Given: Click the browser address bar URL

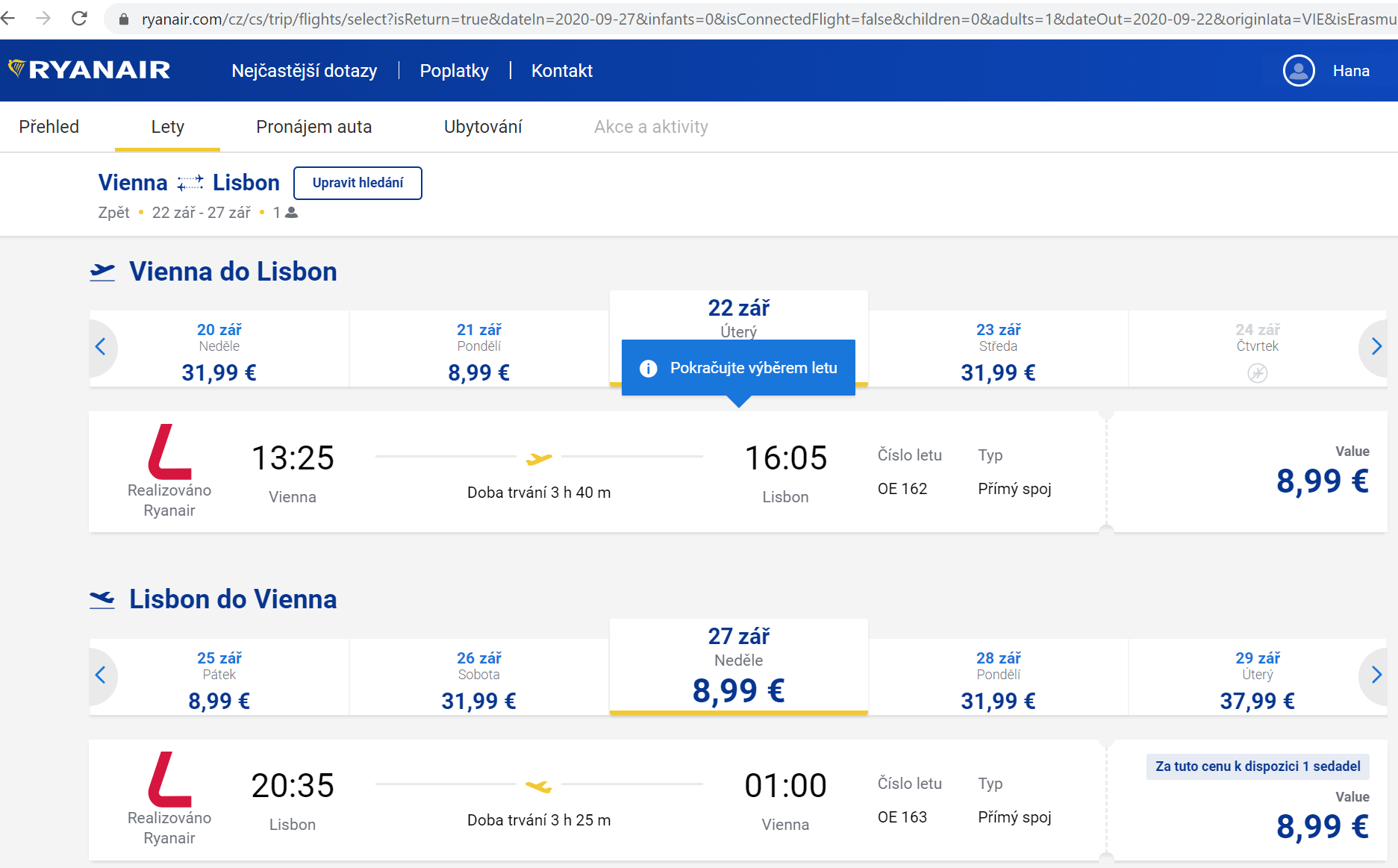Looking at the screenshot, I should pyautogui.click(x=767, y=19).
